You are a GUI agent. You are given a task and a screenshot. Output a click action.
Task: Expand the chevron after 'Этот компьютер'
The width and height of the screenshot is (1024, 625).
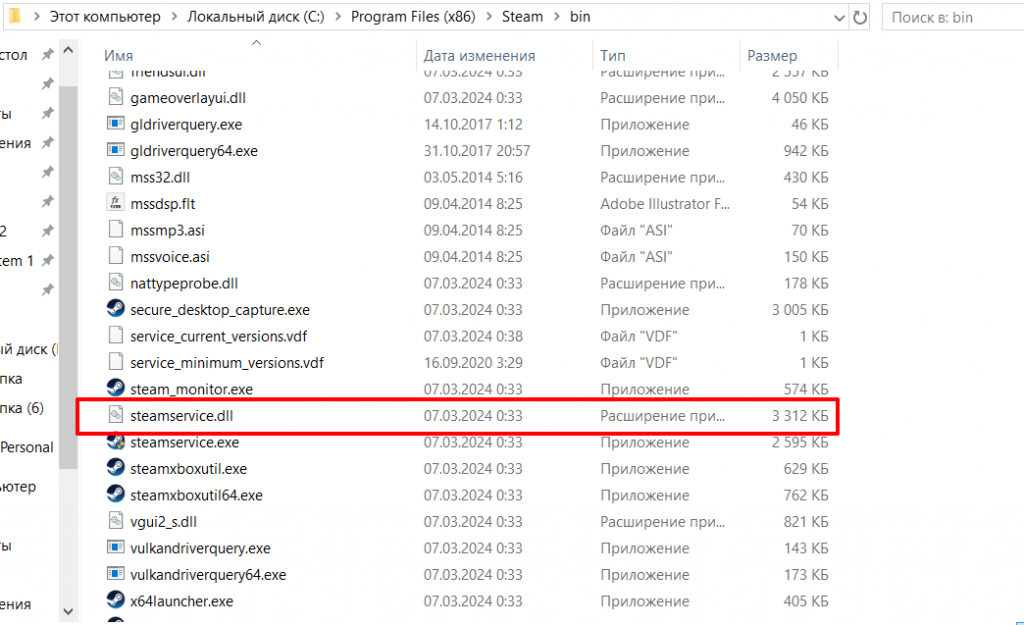tap(174, 17)
